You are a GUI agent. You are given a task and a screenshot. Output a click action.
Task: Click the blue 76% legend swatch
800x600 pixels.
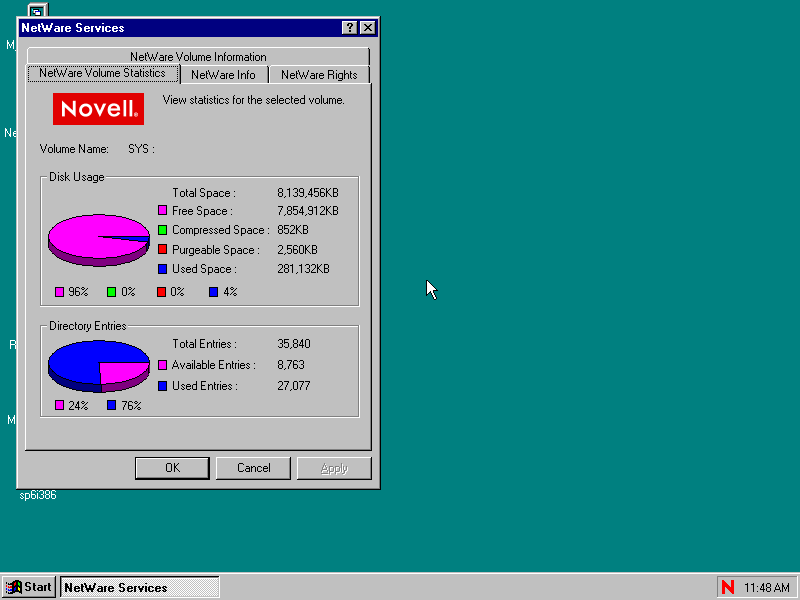(111, 405)
